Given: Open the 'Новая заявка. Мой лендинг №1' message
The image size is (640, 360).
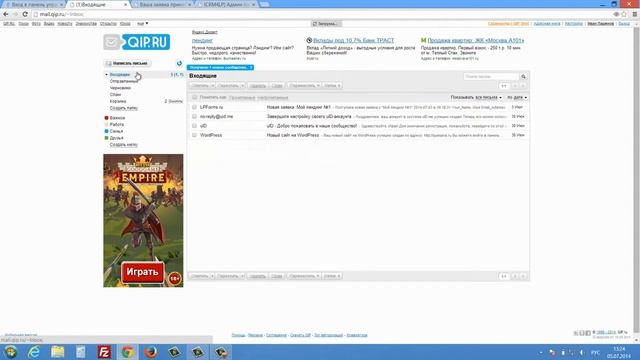Looking at the screenshot, I should [x=298, y=107].
